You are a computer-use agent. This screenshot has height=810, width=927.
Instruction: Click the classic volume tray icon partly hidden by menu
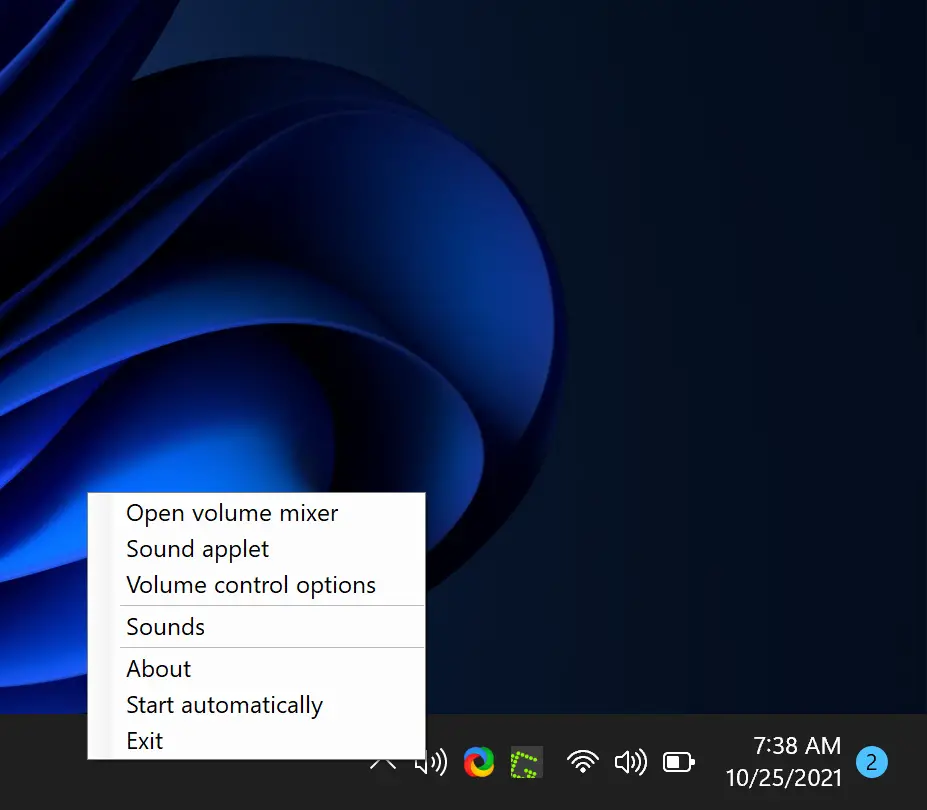point(431,762)
